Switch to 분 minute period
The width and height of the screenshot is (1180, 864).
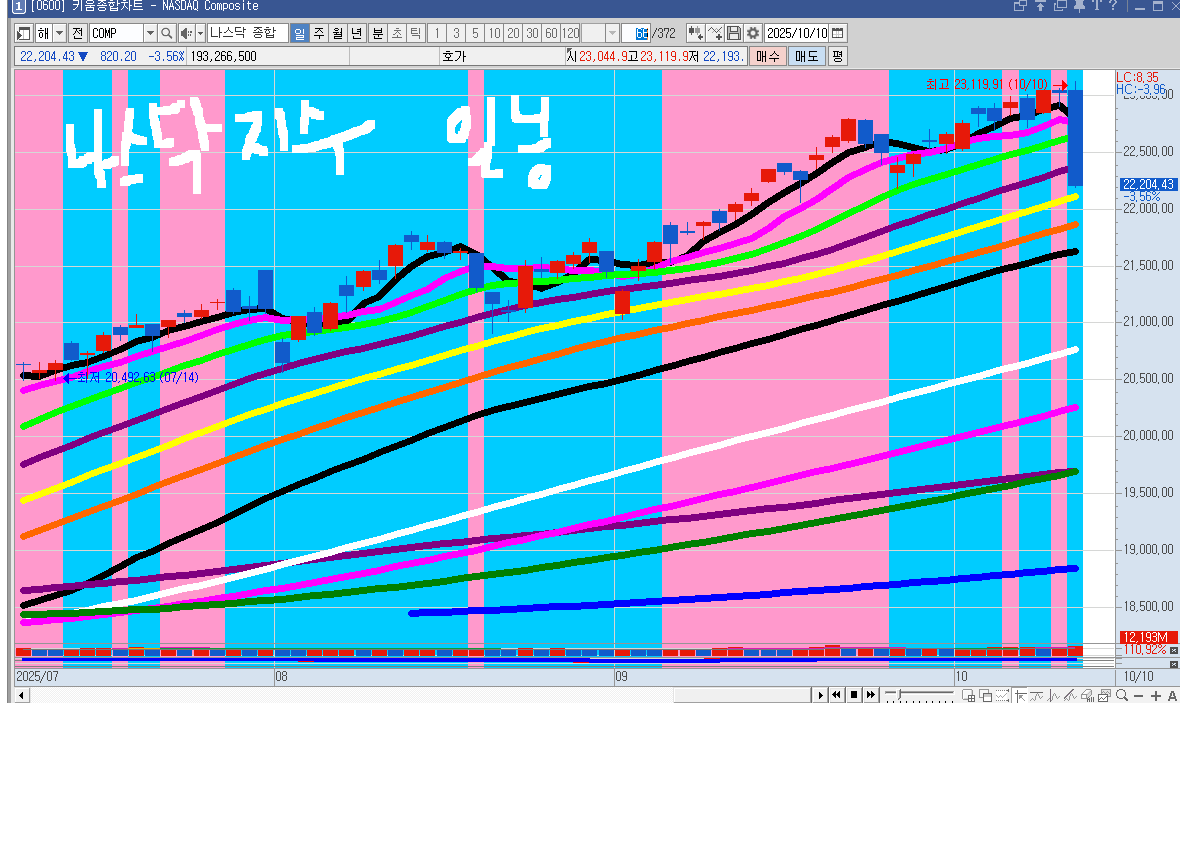point(378,33)
